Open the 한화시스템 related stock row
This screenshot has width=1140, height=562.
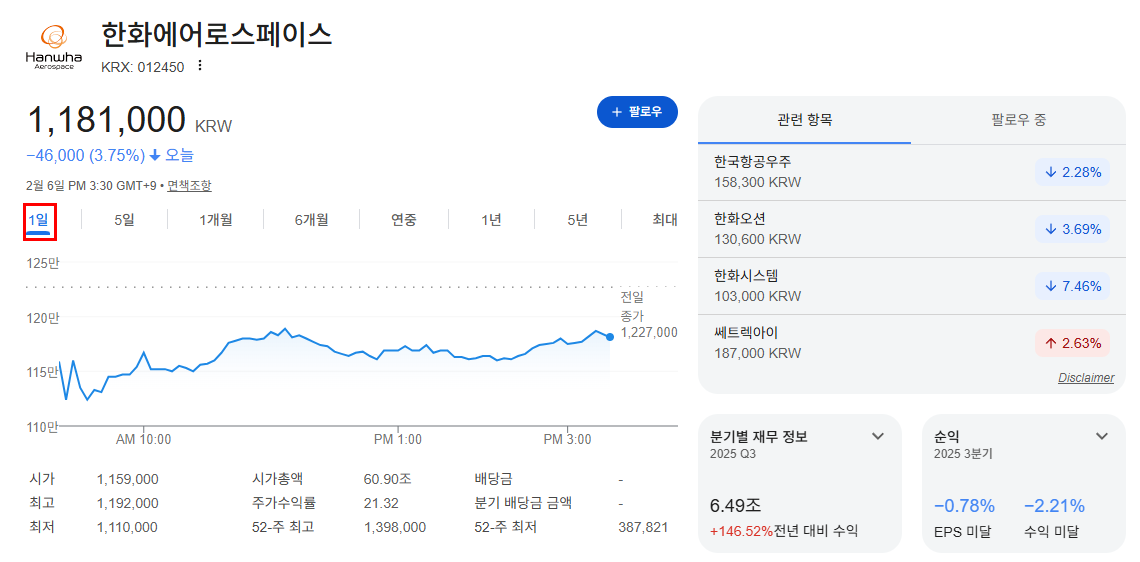pos(912,286)
